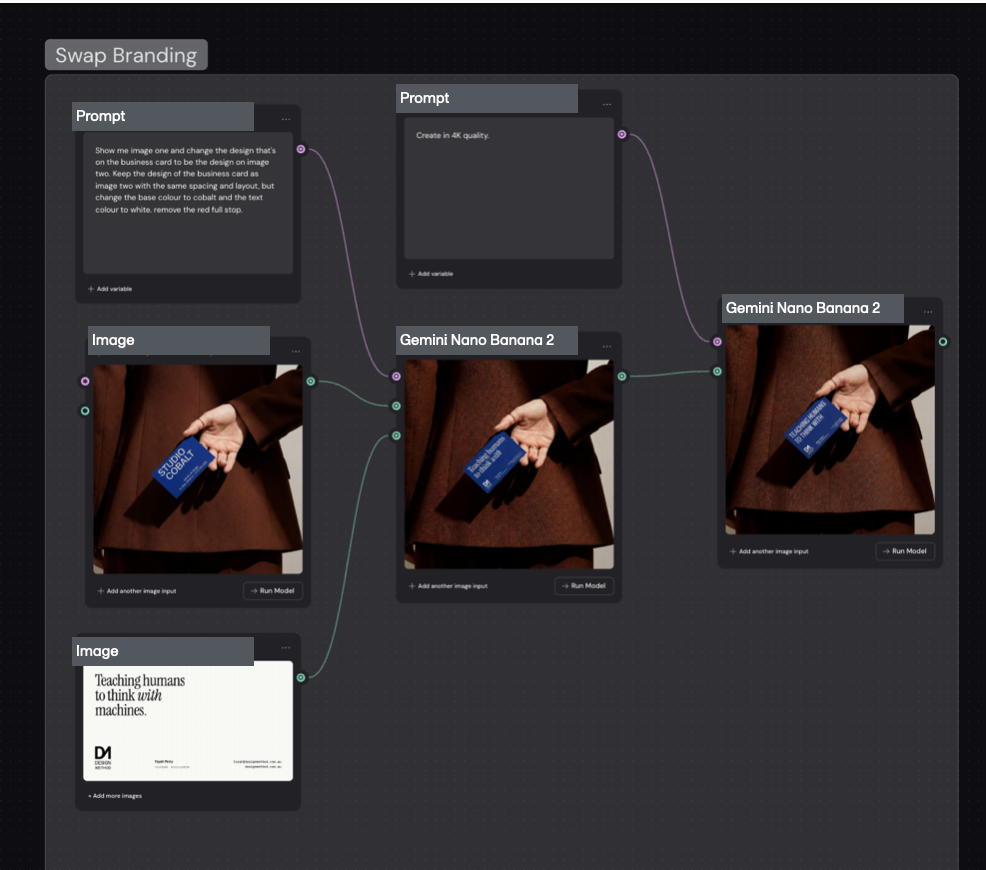The height and width of the screenshot is (870, 986).
Task: Click the first green image input port of the middle Gemini node
Action: click(x=396, y=406)
